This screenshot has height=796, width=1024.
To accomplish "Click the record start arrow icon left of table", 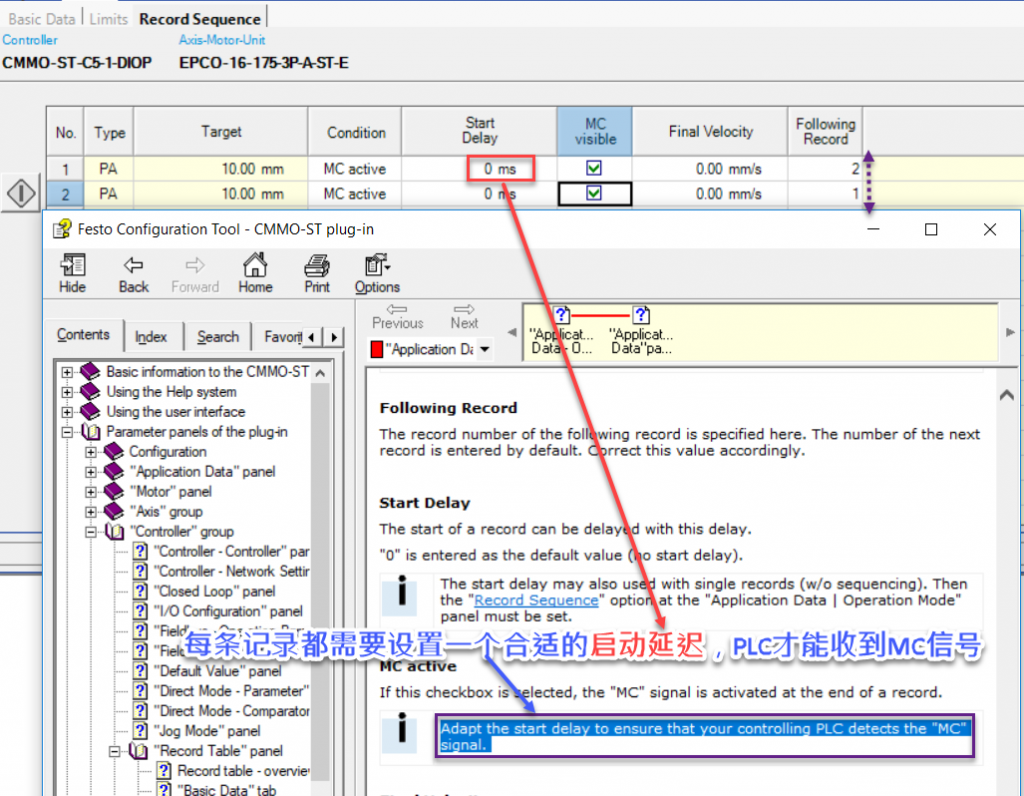I will tap(21, 193).
